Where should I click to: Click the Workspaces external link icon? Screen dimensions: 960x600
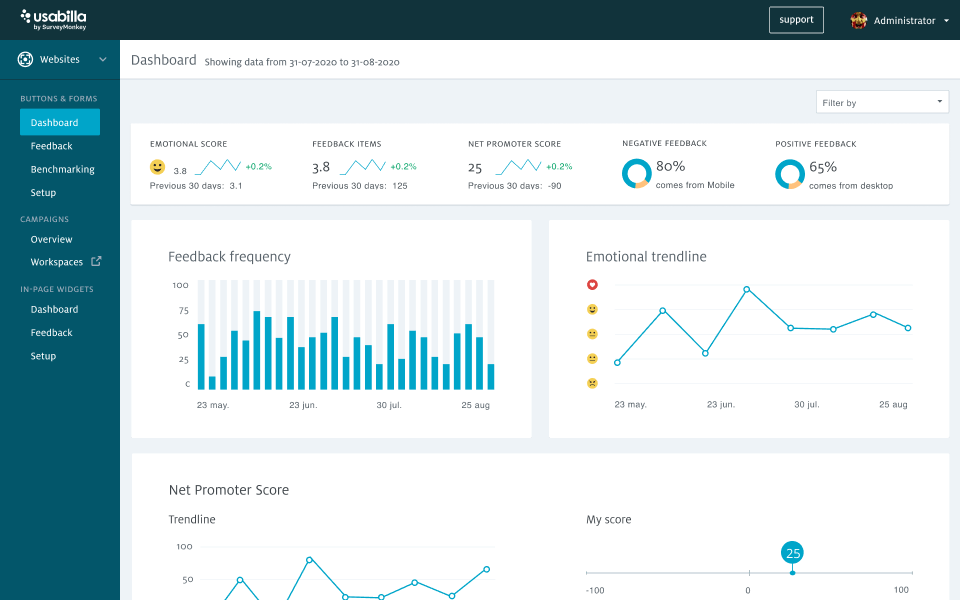(96, 261)
